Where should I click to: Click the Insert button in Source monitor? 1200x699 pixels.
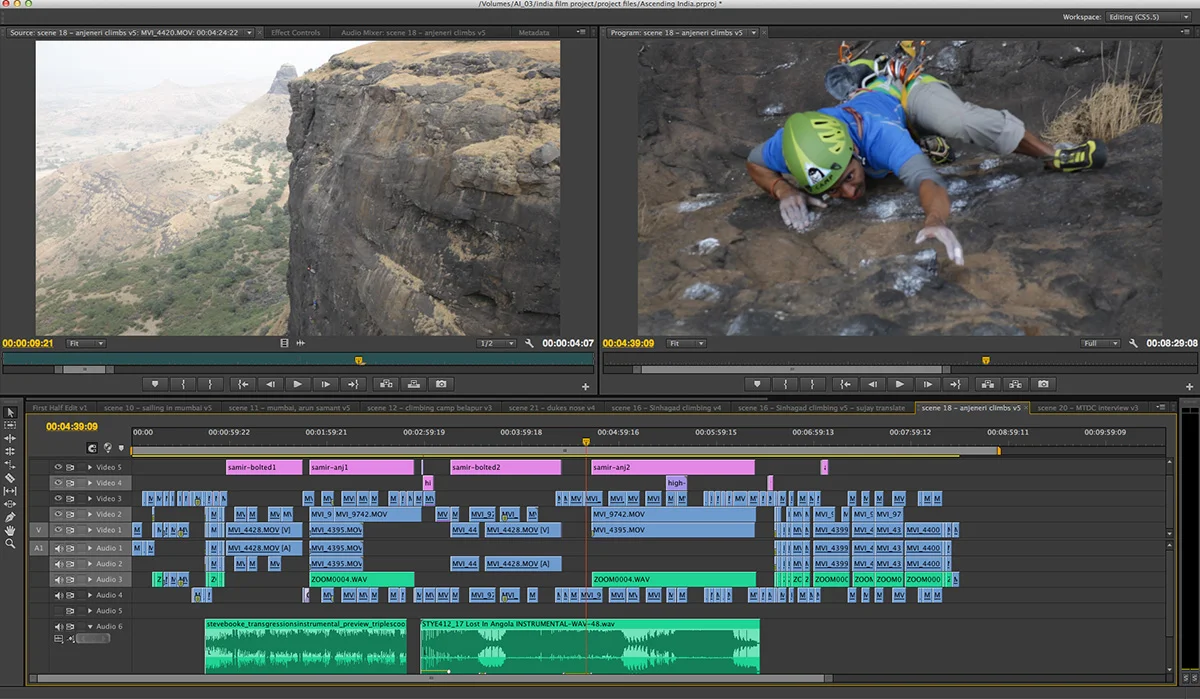coord(384,384)
